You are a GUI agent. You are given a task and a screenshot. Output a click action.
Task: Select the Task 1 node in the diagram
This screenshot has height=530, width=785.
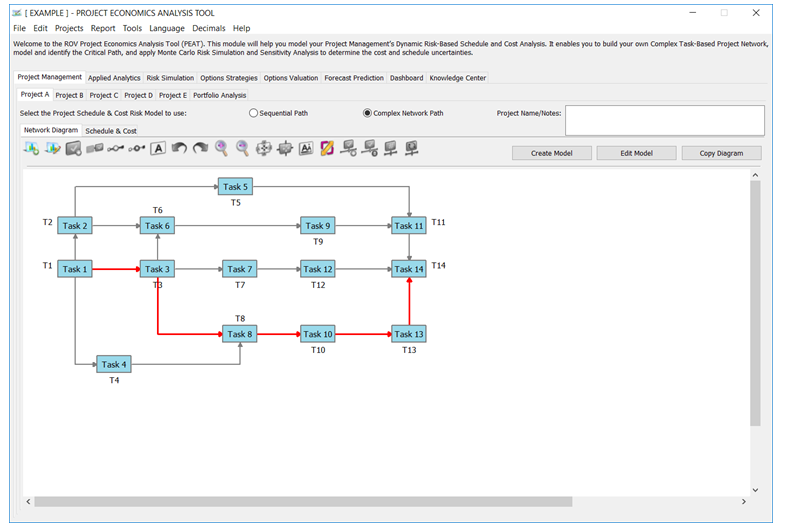coord(75,269)
